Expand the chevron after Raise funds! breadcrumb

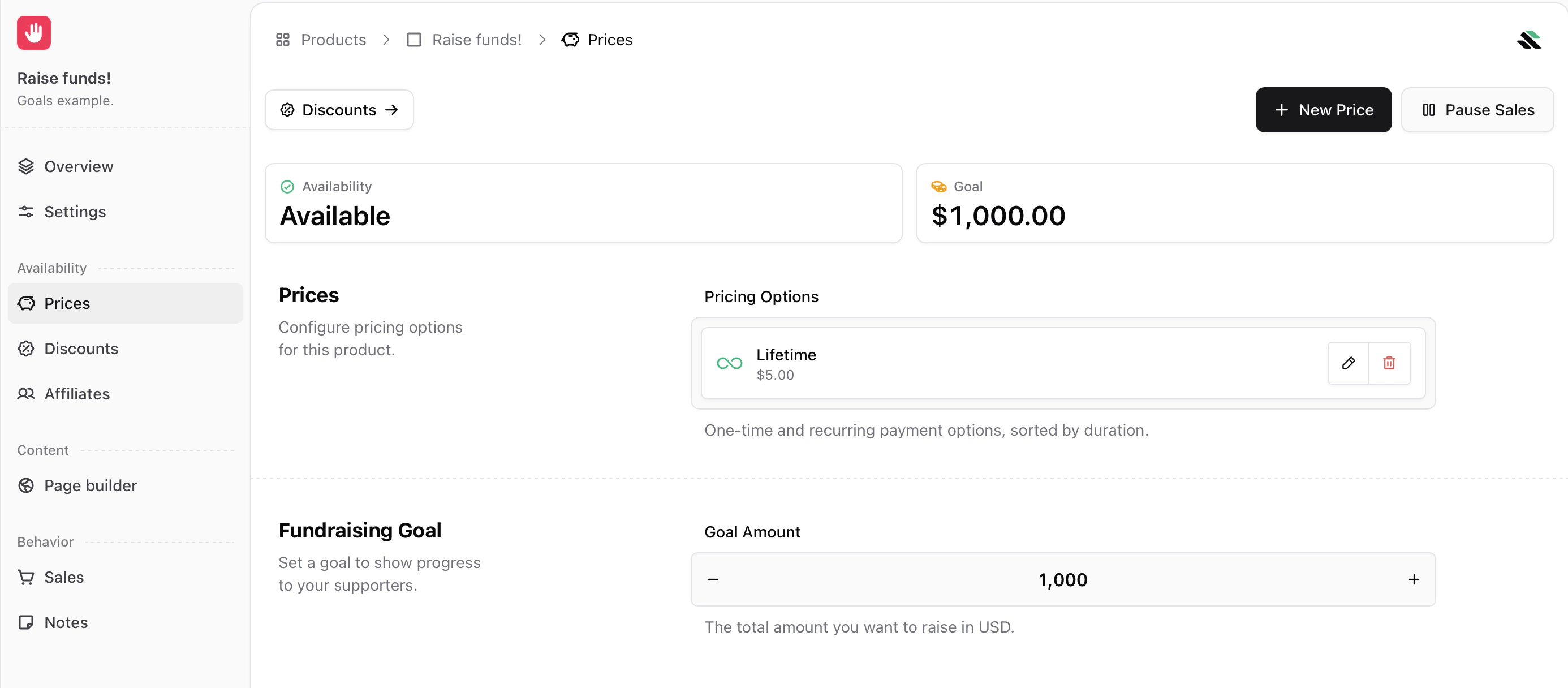pos(542,39)
